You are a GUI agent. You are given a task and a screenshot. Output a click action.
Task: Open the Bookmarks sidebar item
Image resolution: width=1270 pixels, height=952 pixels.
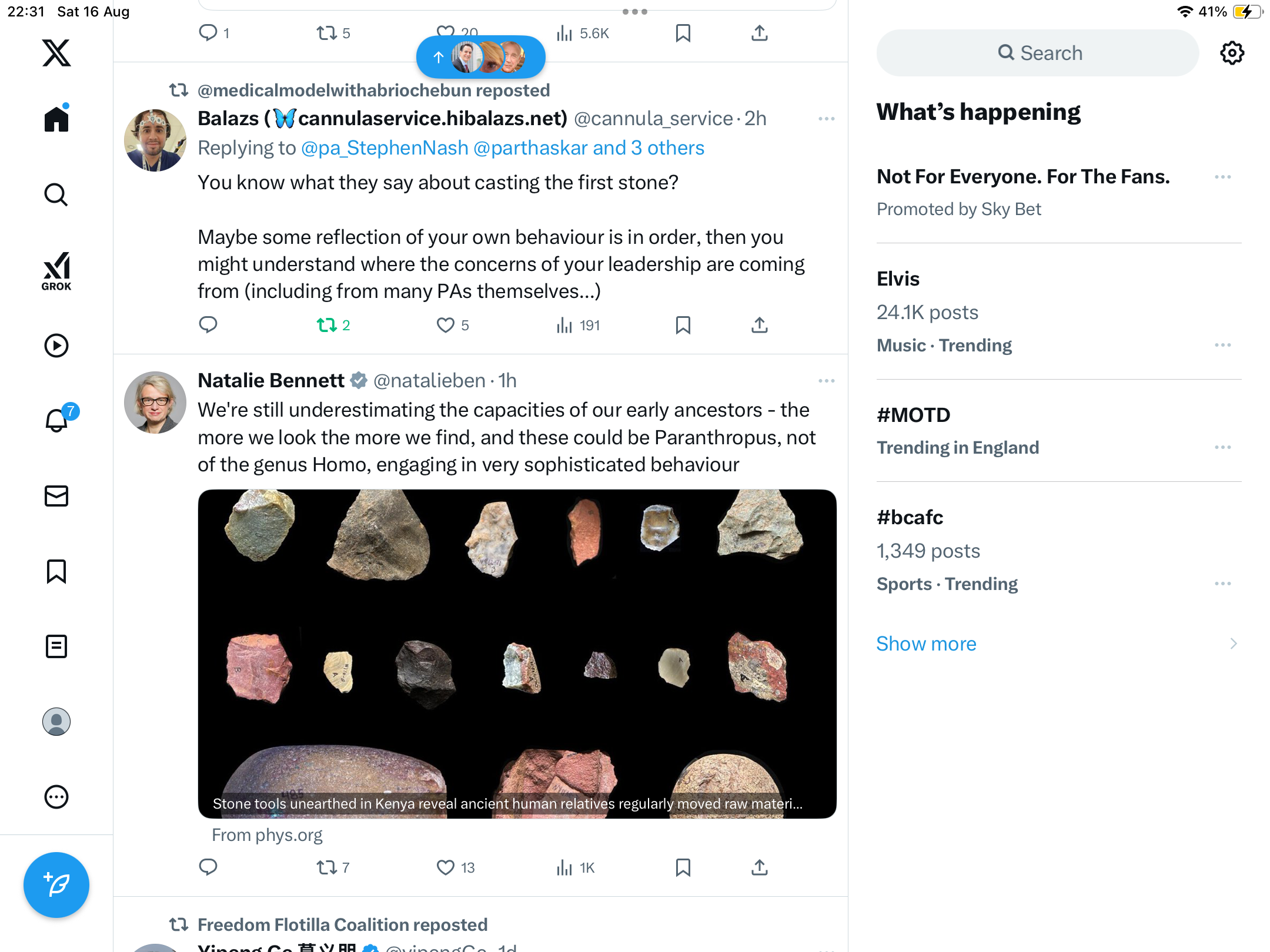pos(56,571)
